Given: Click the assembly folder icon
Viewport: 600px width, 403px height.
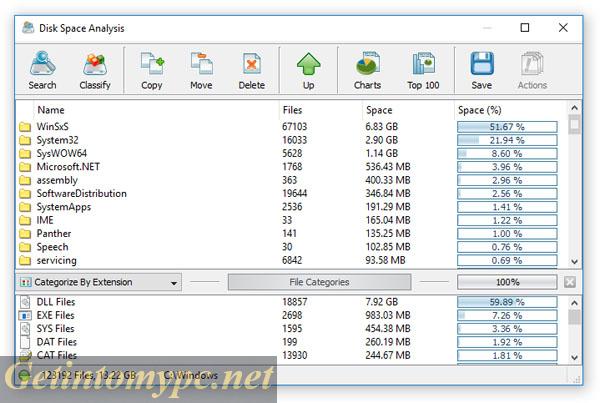Looking at the screenshot, I should (x=25, y=180).
